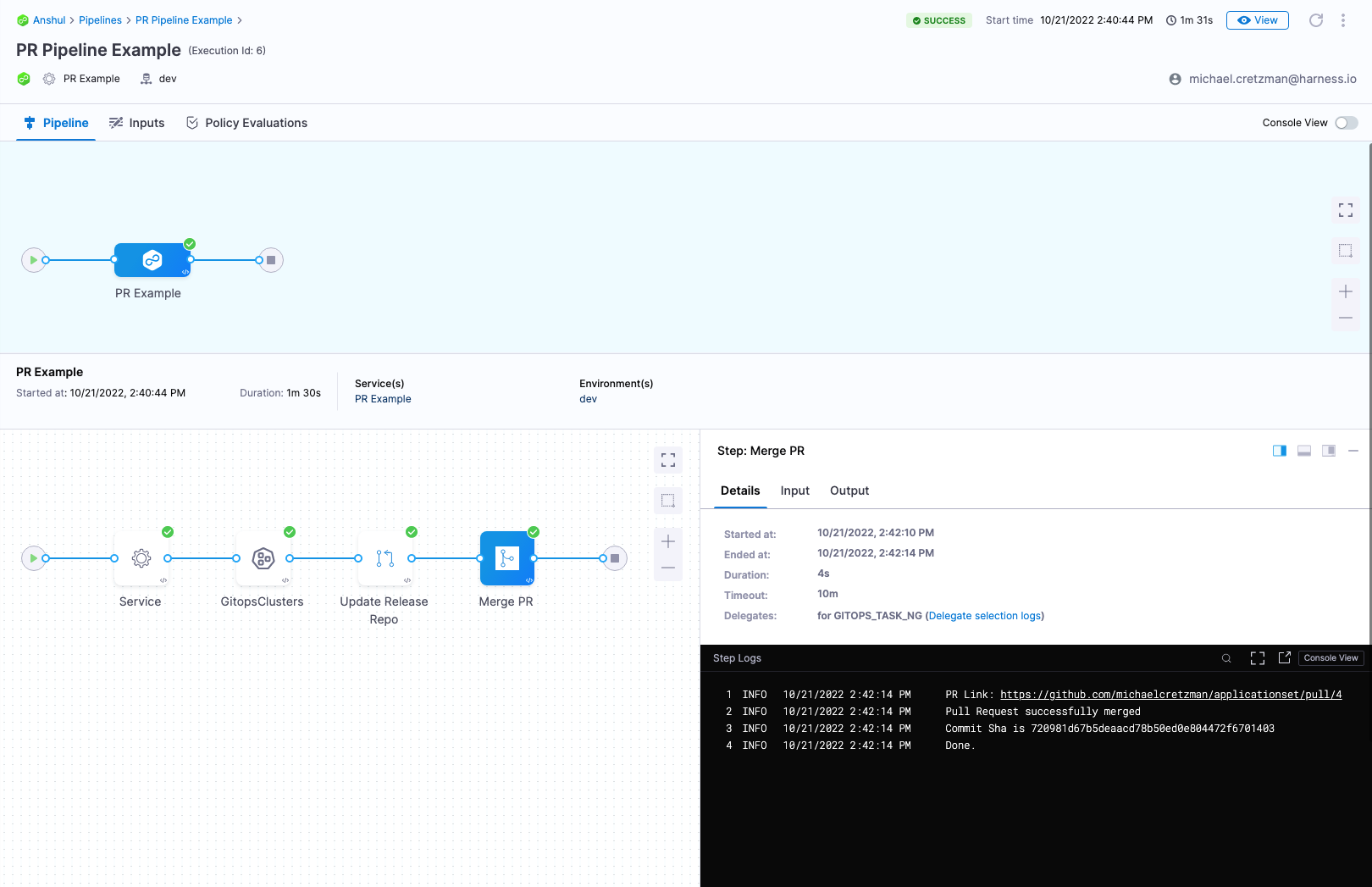Click step graph selection box icon
Viewport: 1372px width, 887px height.
click(668, 501)
